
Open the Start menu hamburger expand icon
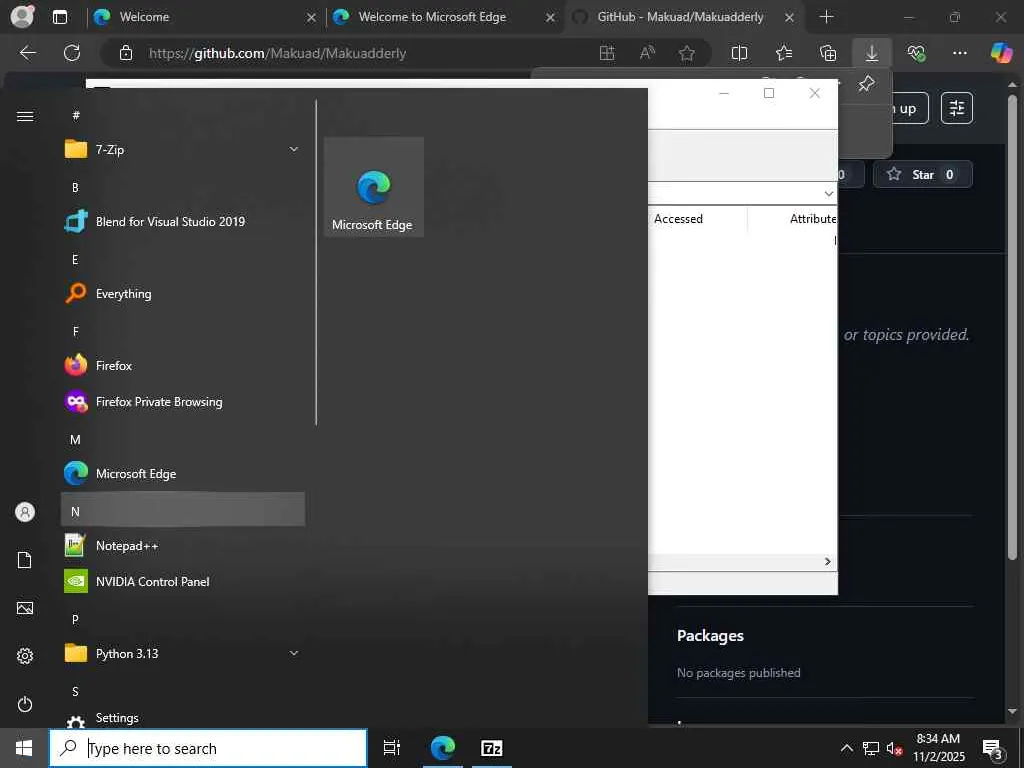[25, 116]
